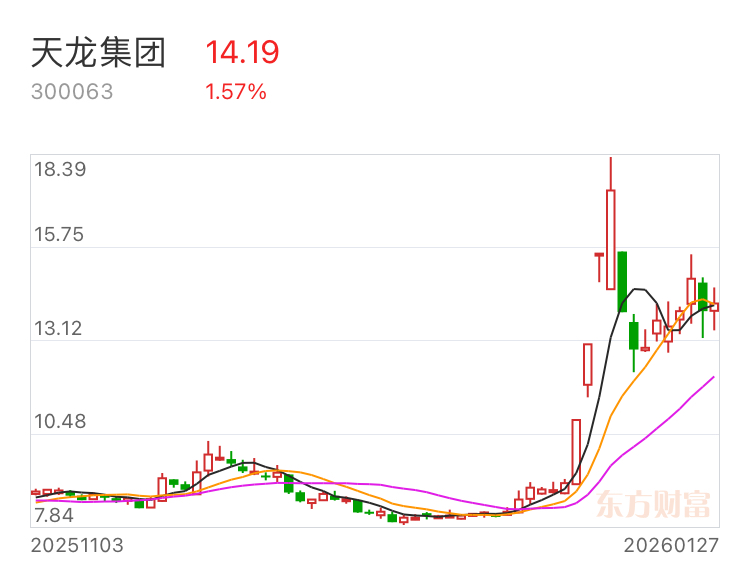Click the 7.84 bottom price axis label
The width and height of the screenshot is (750, 562).
tap(54, 515)
